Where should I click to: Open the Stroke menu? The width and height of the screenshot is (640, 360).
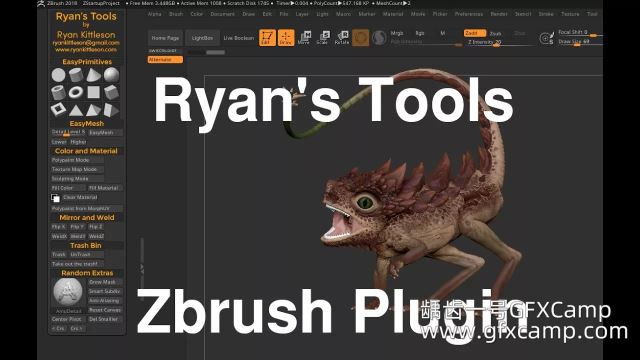tap(546, 14)
